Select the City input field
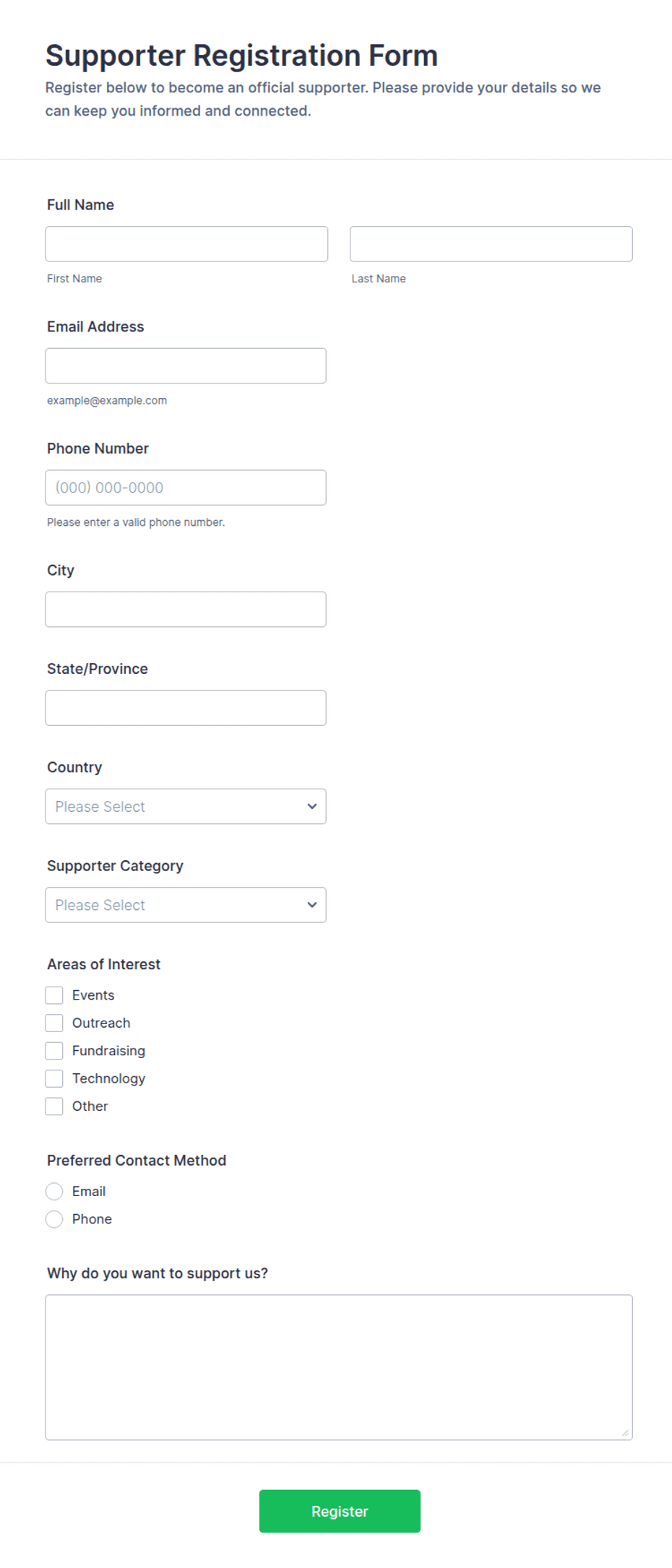 186,610
